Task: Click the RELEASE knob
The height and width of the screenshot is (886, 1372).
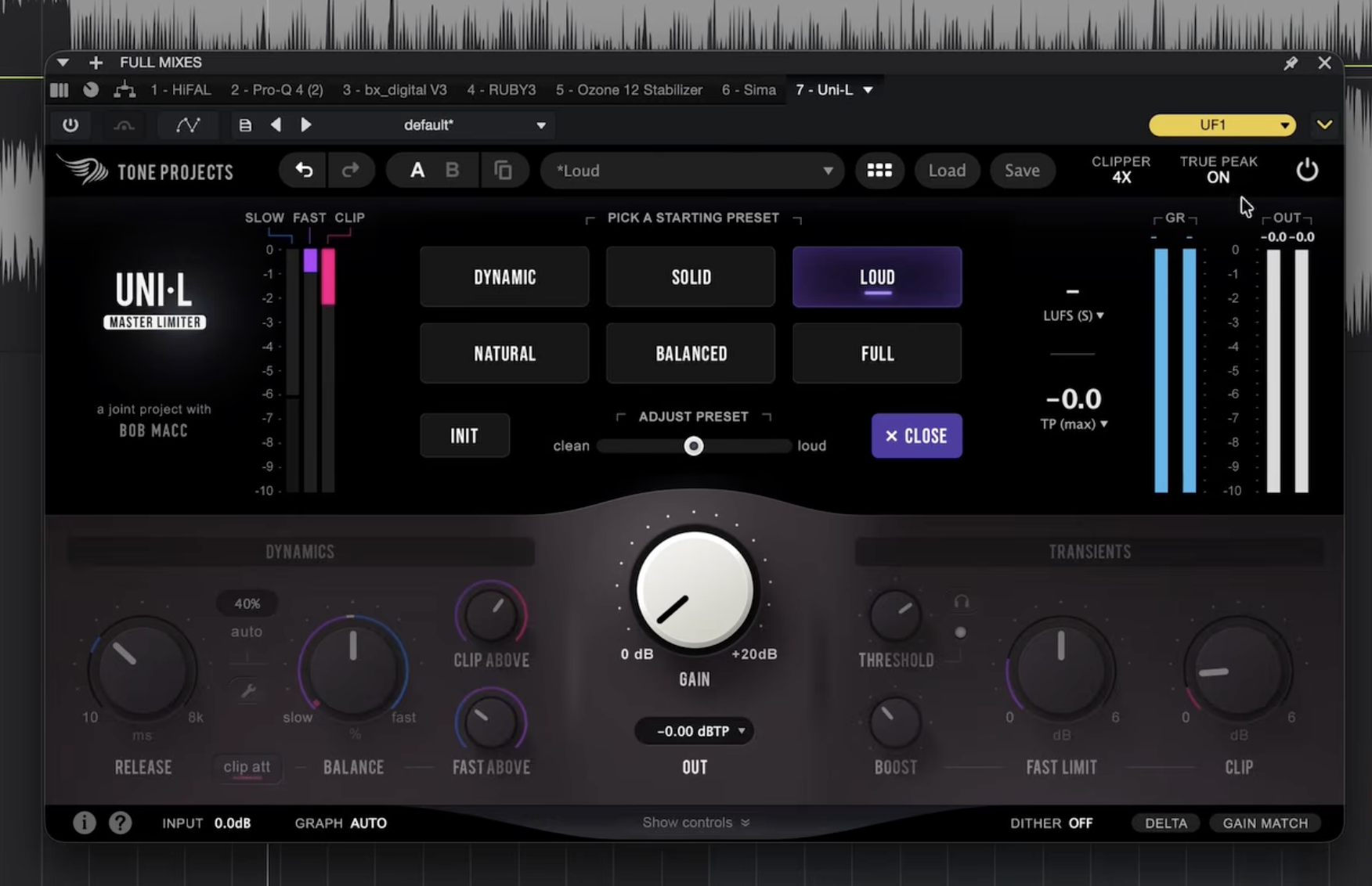Action: 143,670
